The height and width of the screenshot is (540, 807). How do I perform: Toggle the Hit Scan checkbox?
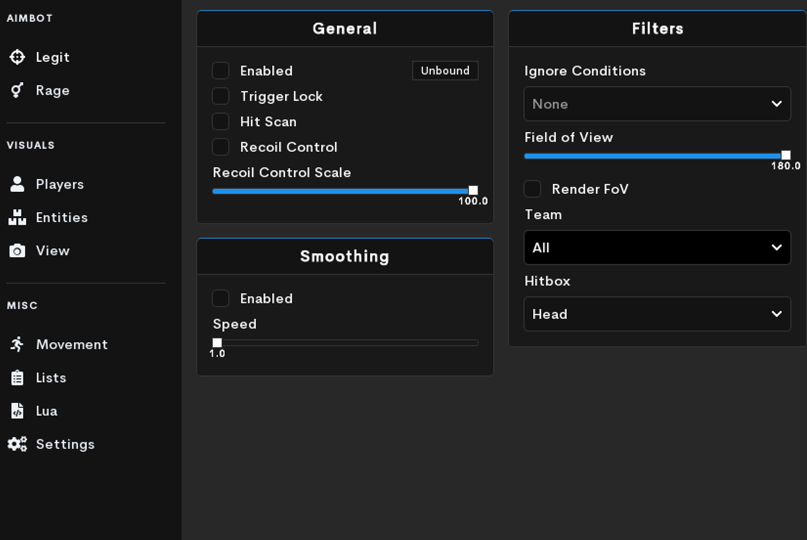[221, 122]
